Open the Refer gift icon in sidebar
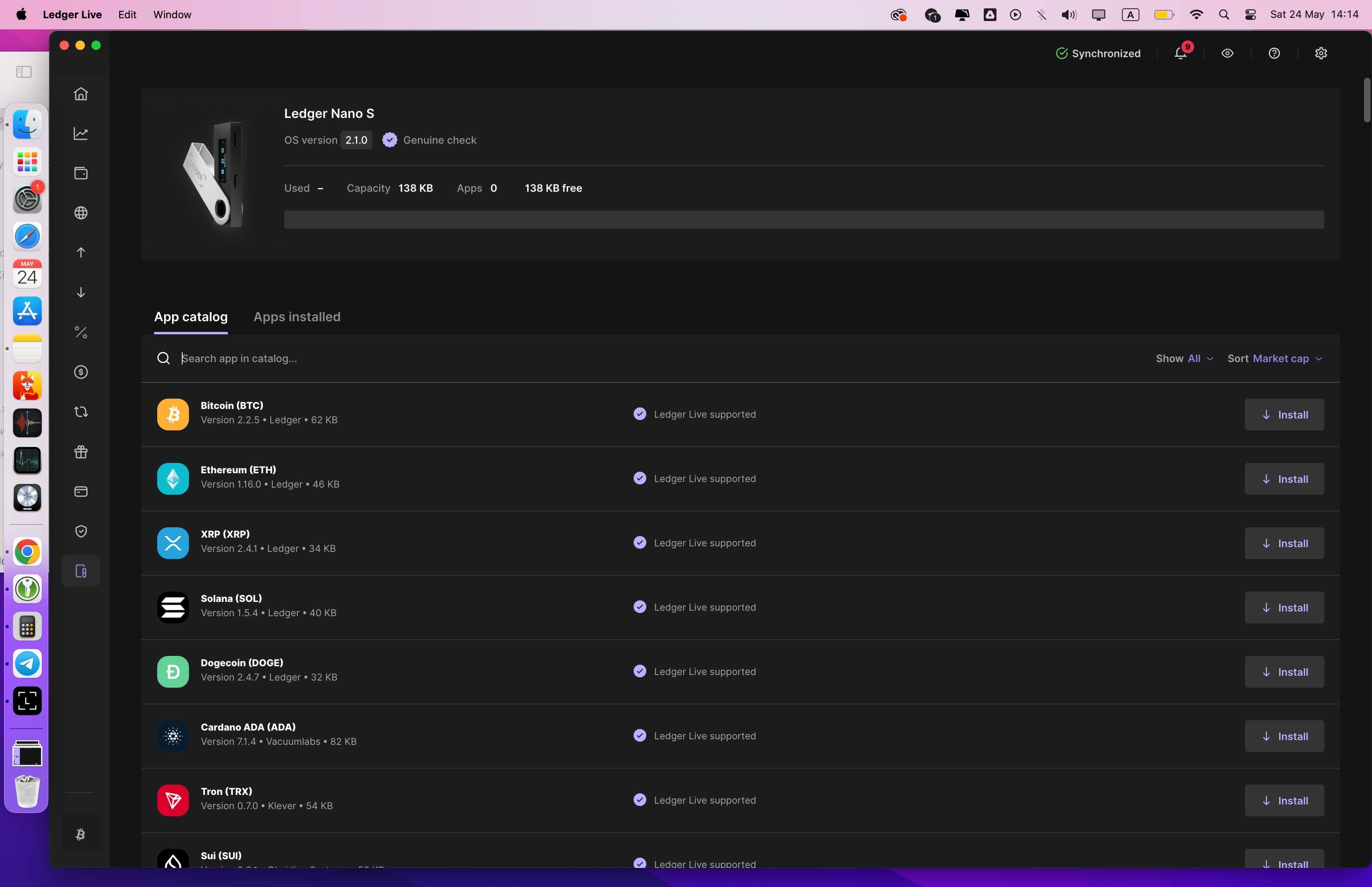 point(81,451)
